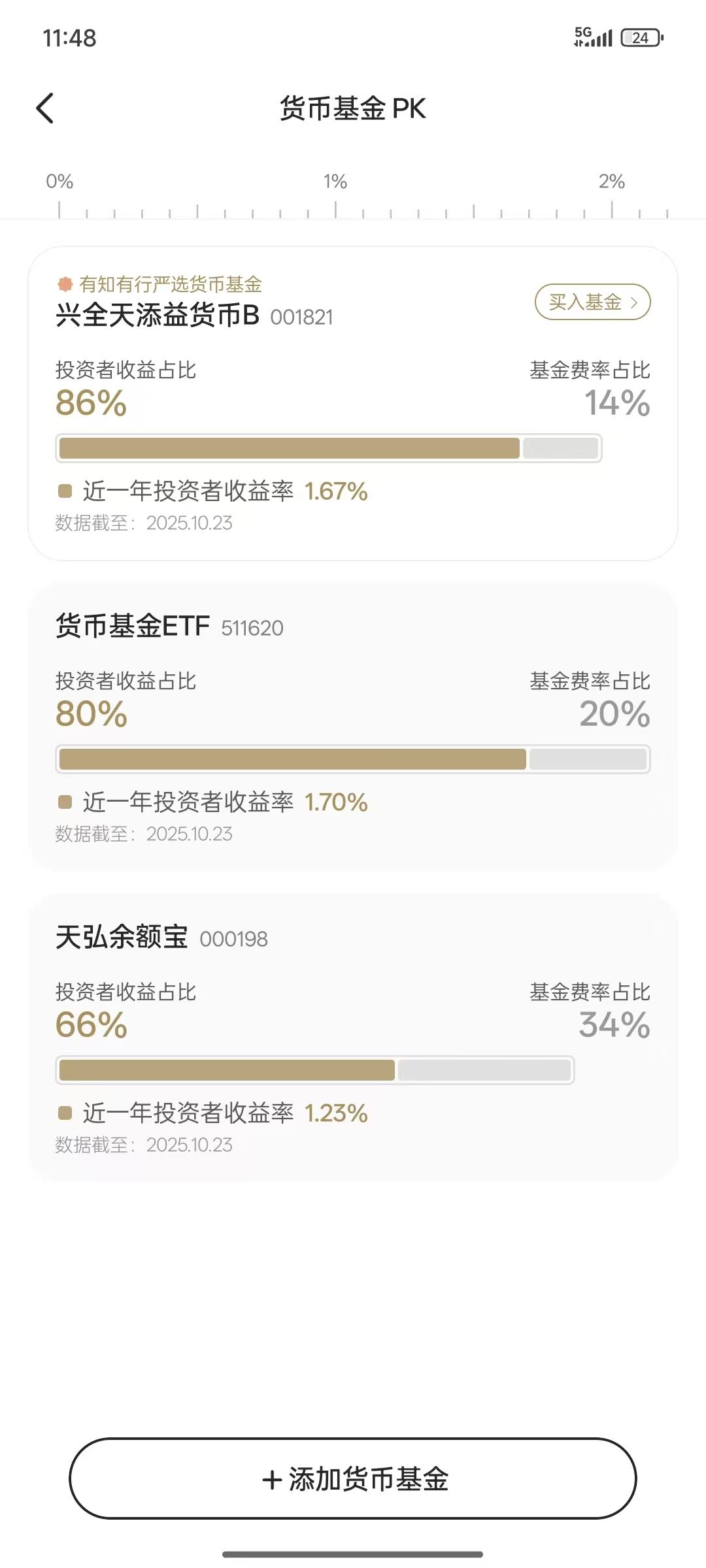This screenshot has height=1568, width=706.
Task: Click the 86% investor return progress bar
Action: tap(289, 448)
